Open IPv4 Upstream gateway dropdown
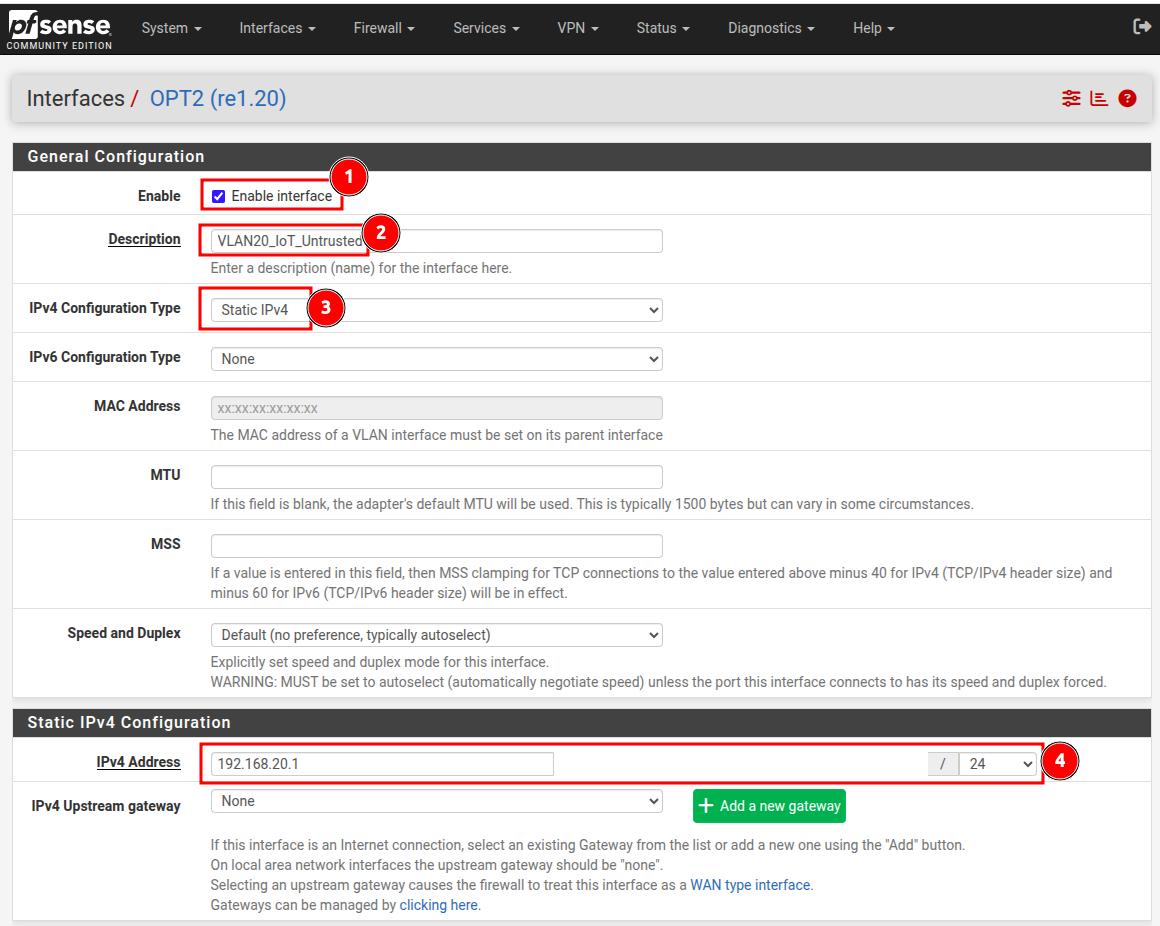The width and height of the screenshot is (1160, 926). click(436, 801)
